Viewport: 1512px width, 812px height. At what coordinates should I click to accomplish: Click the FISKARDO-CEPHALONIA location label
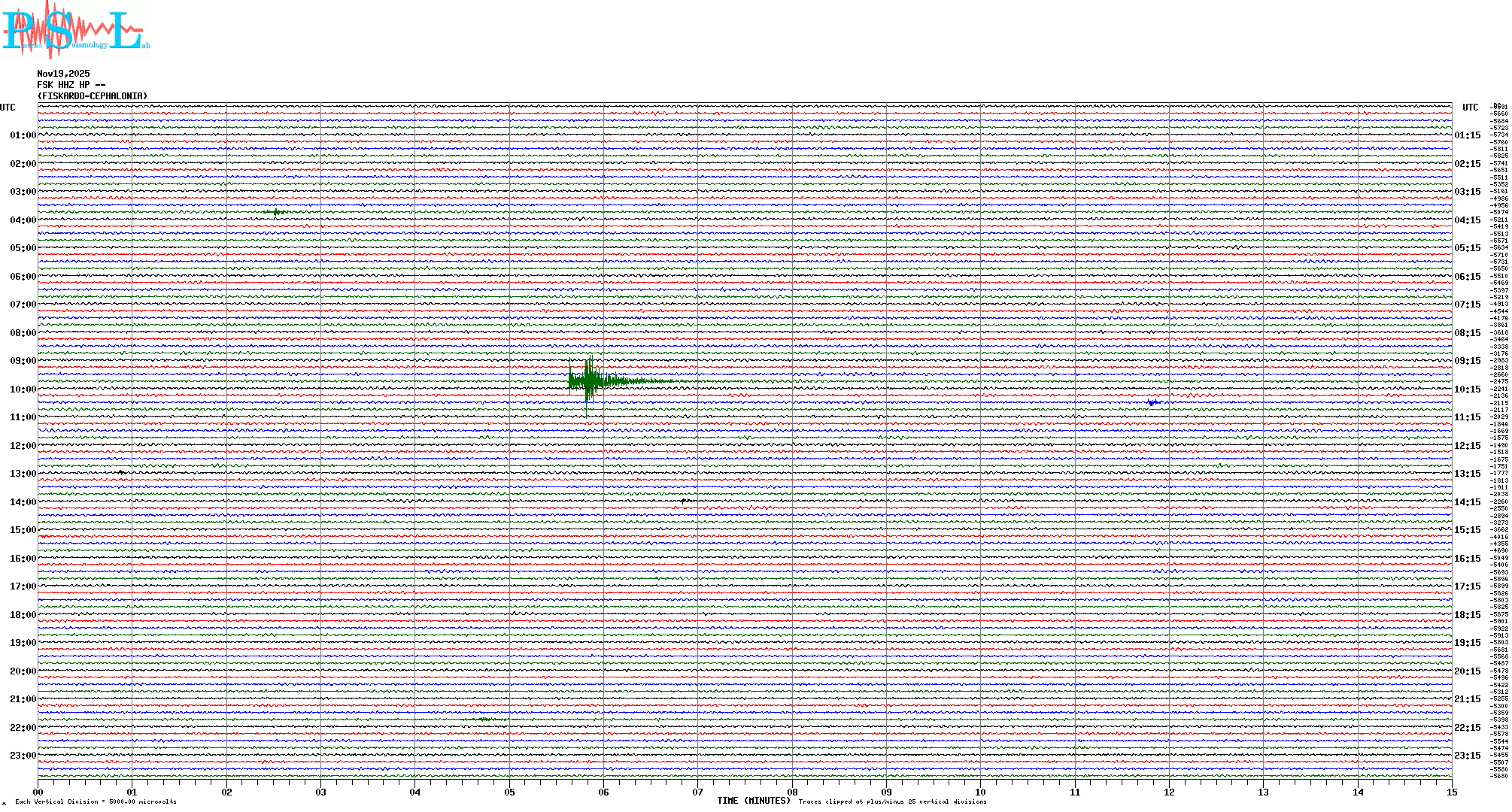point(93,96)
